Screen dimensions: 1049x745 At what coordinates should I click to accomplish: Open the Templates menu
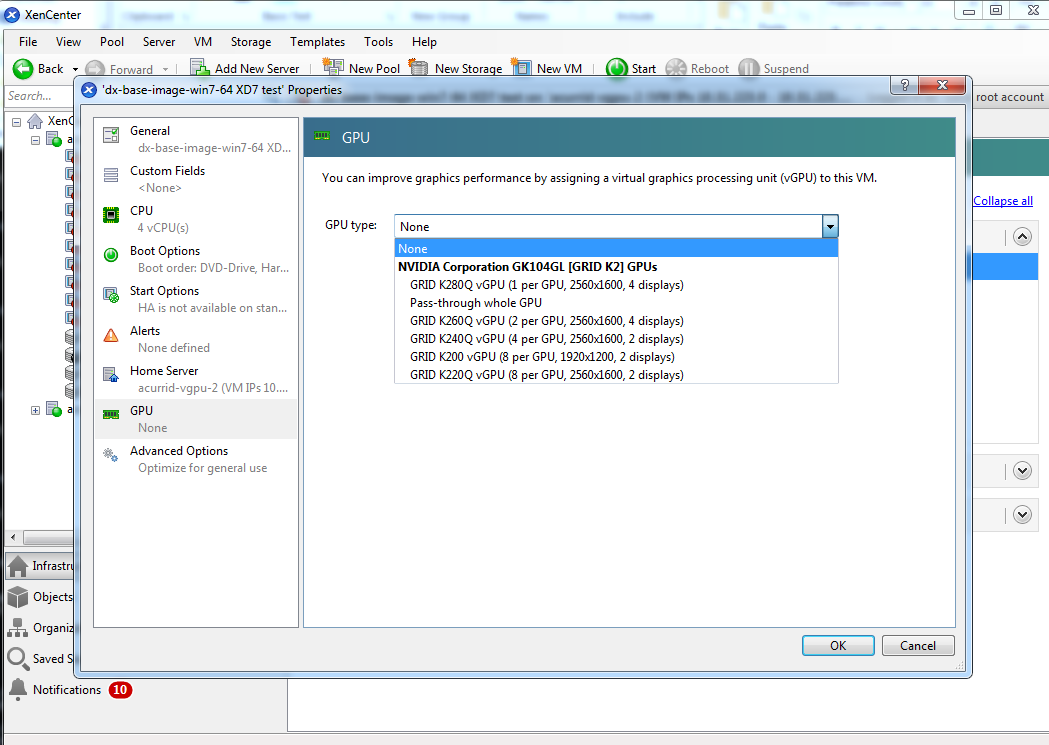(x=317, y=42)
